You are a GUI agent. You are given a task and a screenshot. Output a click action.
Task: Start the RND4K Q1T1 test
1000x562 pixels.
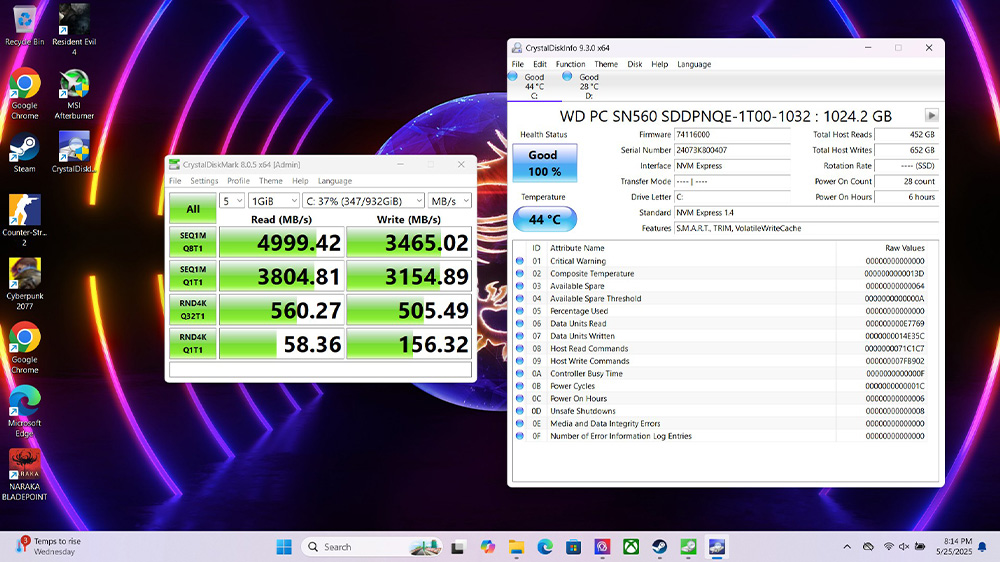point(193,344)
